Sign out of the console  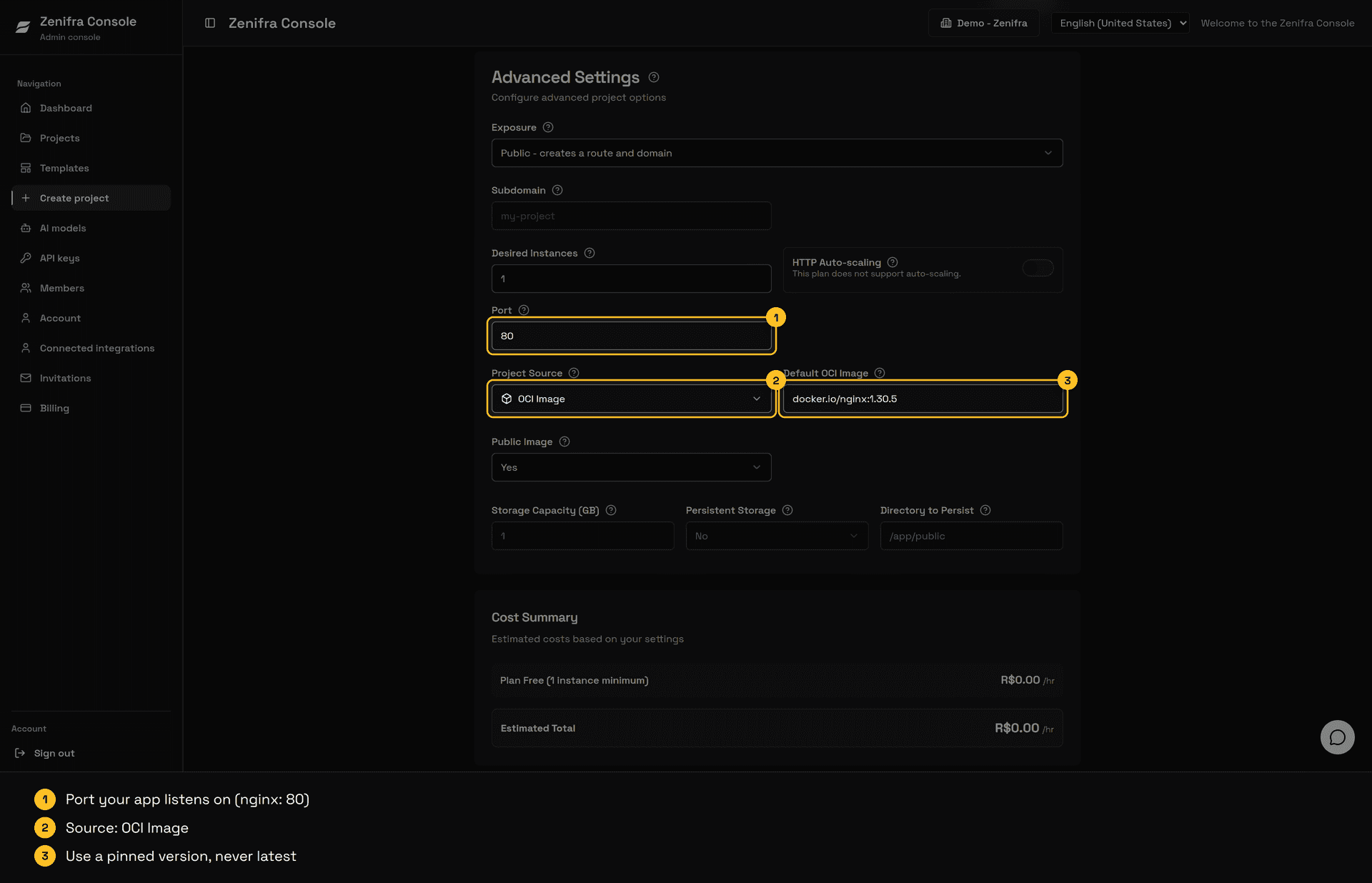46,753
